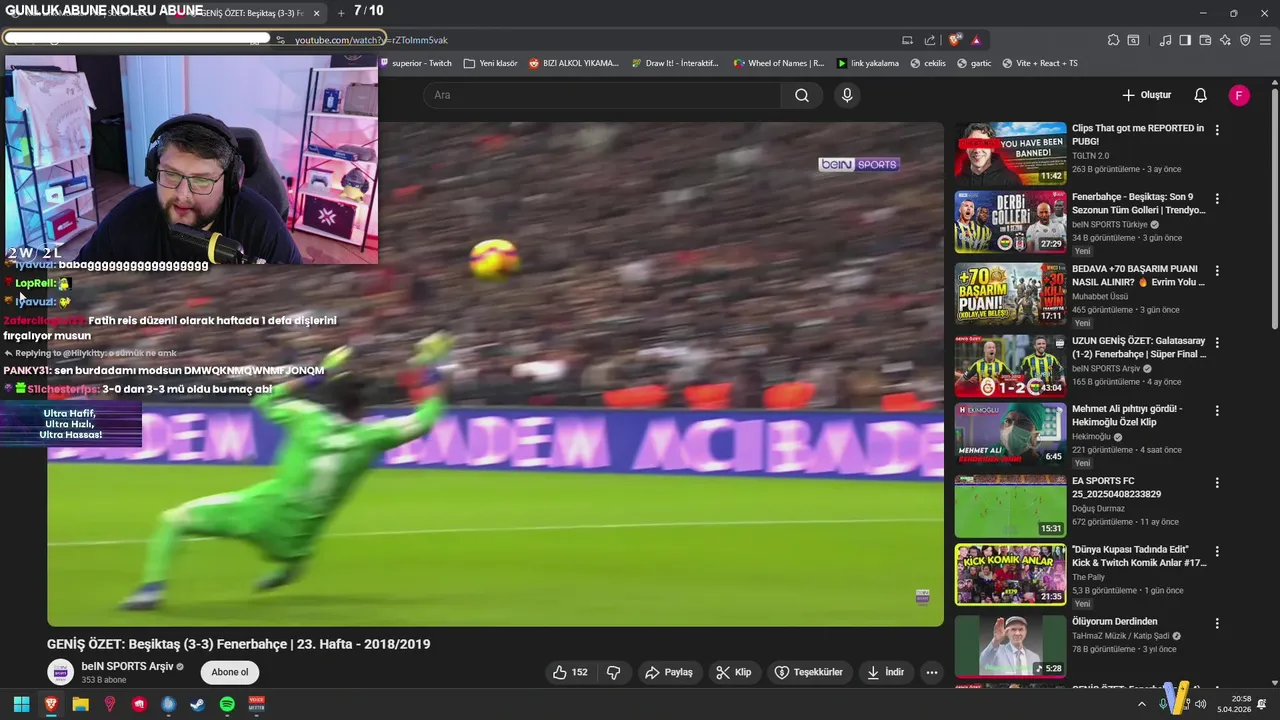This screenshot has width=1280, height=720.
Task: Open the BIZI ALKOL YIKAMA bookmark
Action: (574, 63)
